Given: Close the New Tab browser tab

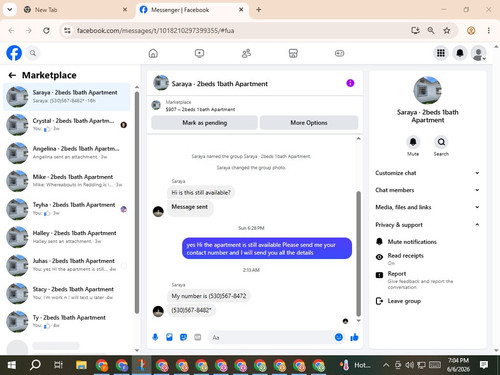Looking at the screenshot, I should (x=125, y=10).
